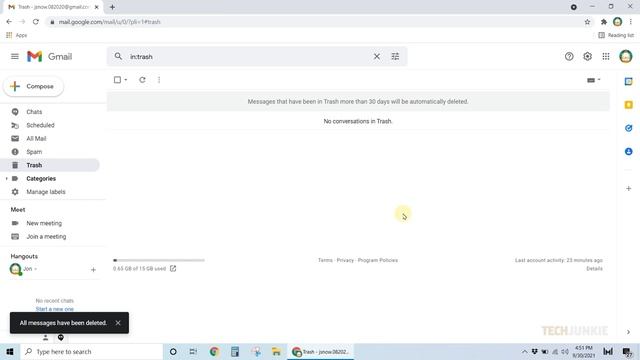Clear the in:trash search with X

[x=377, y=56]
